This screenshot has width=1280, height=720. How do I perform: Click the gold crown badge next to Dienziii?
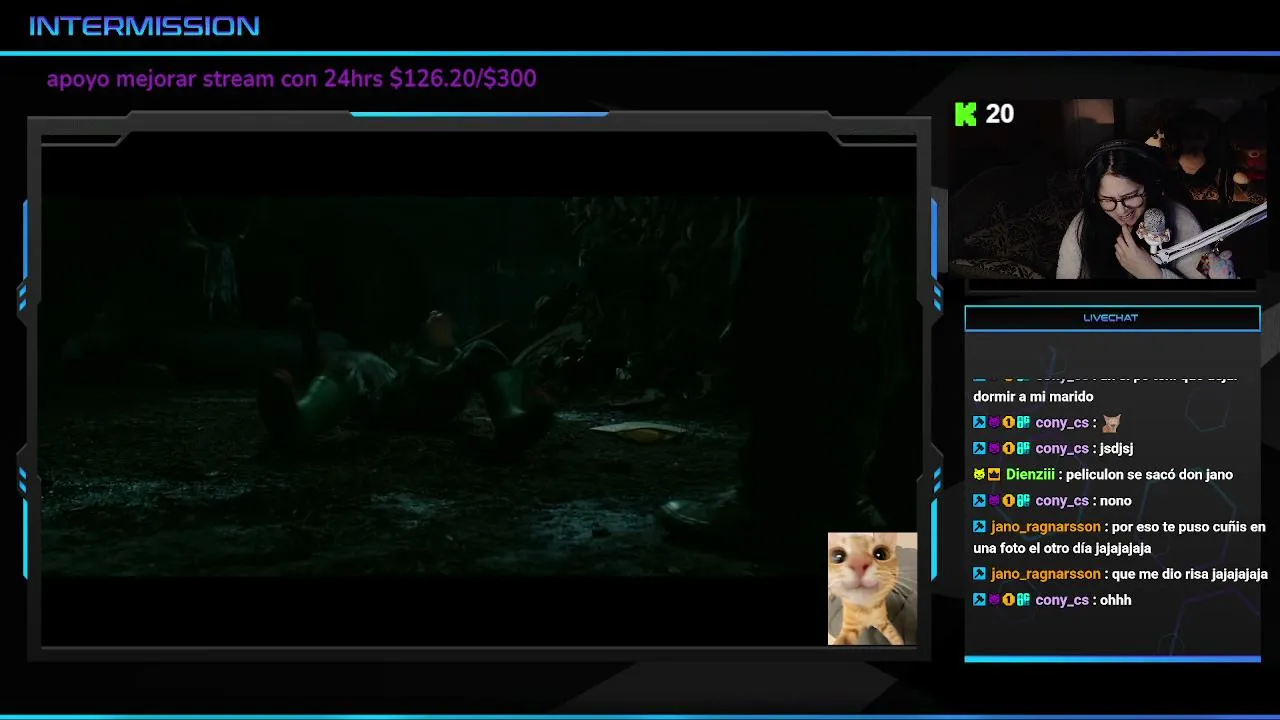pyautogui.click(x=994, y=475)
